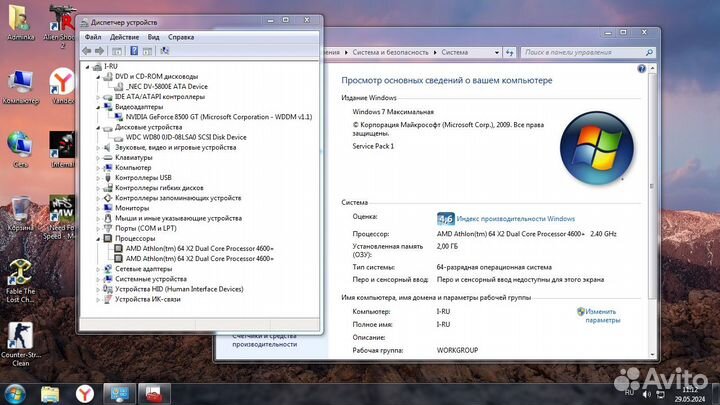Open Счетчики и средства производительности link
The image size is (720, 405).
tap(264, 340)
